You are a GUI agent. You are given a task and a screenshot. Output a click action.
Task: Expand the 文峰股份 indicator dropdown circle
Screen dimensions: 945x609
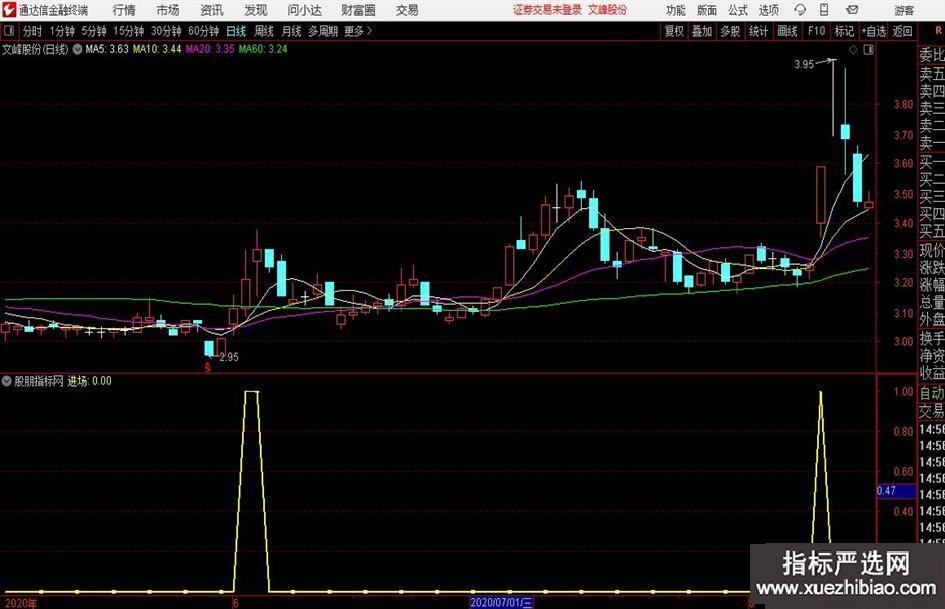[78, 48]
